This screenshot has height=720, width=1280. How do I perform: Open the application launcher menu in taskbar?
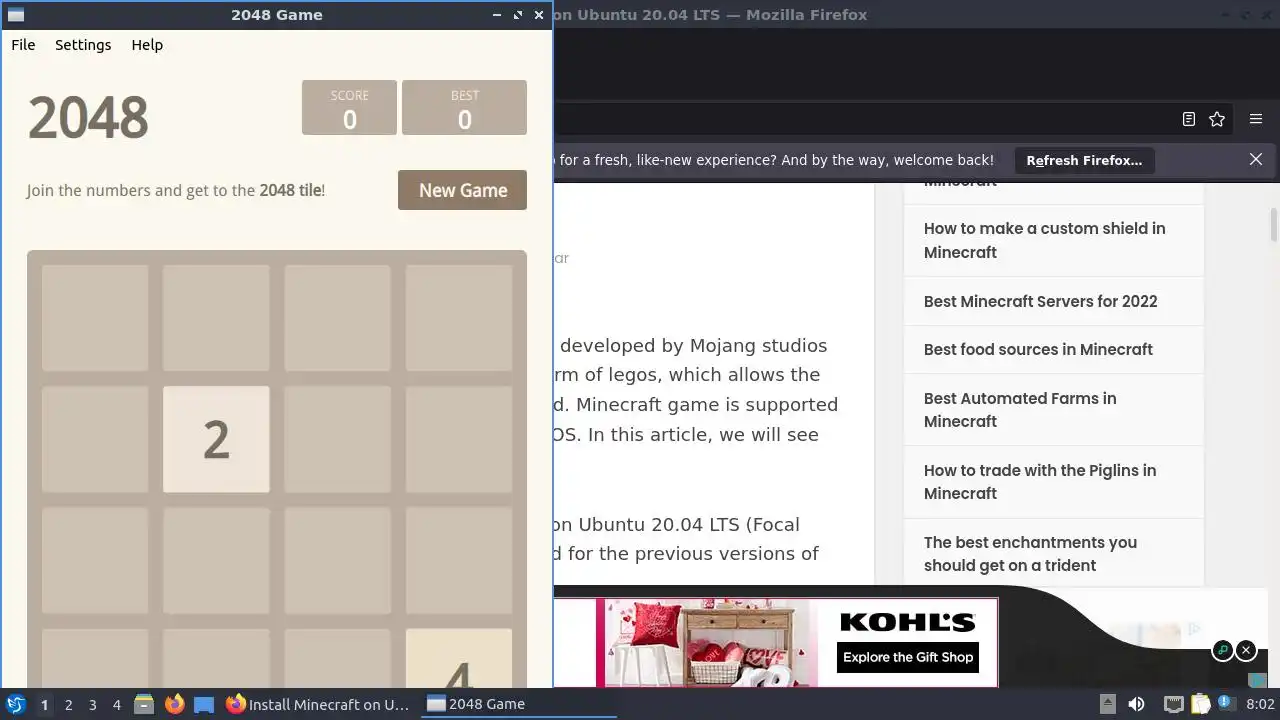[15, 704]
